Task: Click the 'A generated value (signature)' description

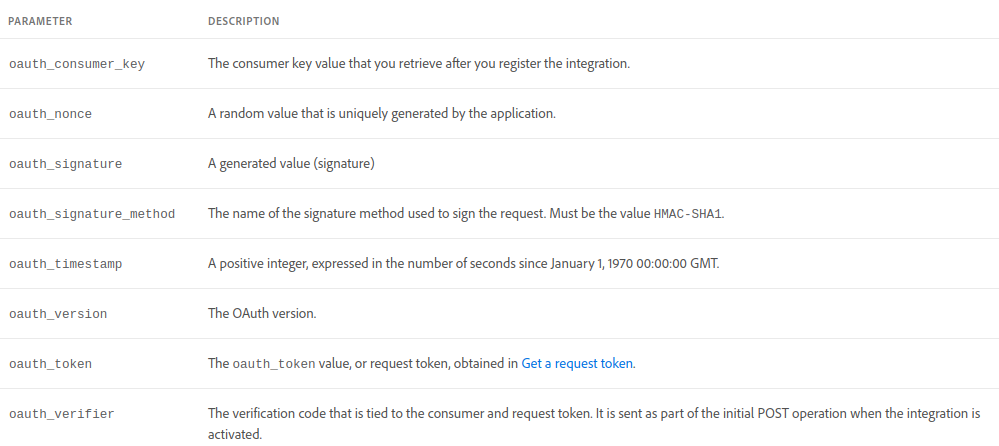Action: coord(291,164)
